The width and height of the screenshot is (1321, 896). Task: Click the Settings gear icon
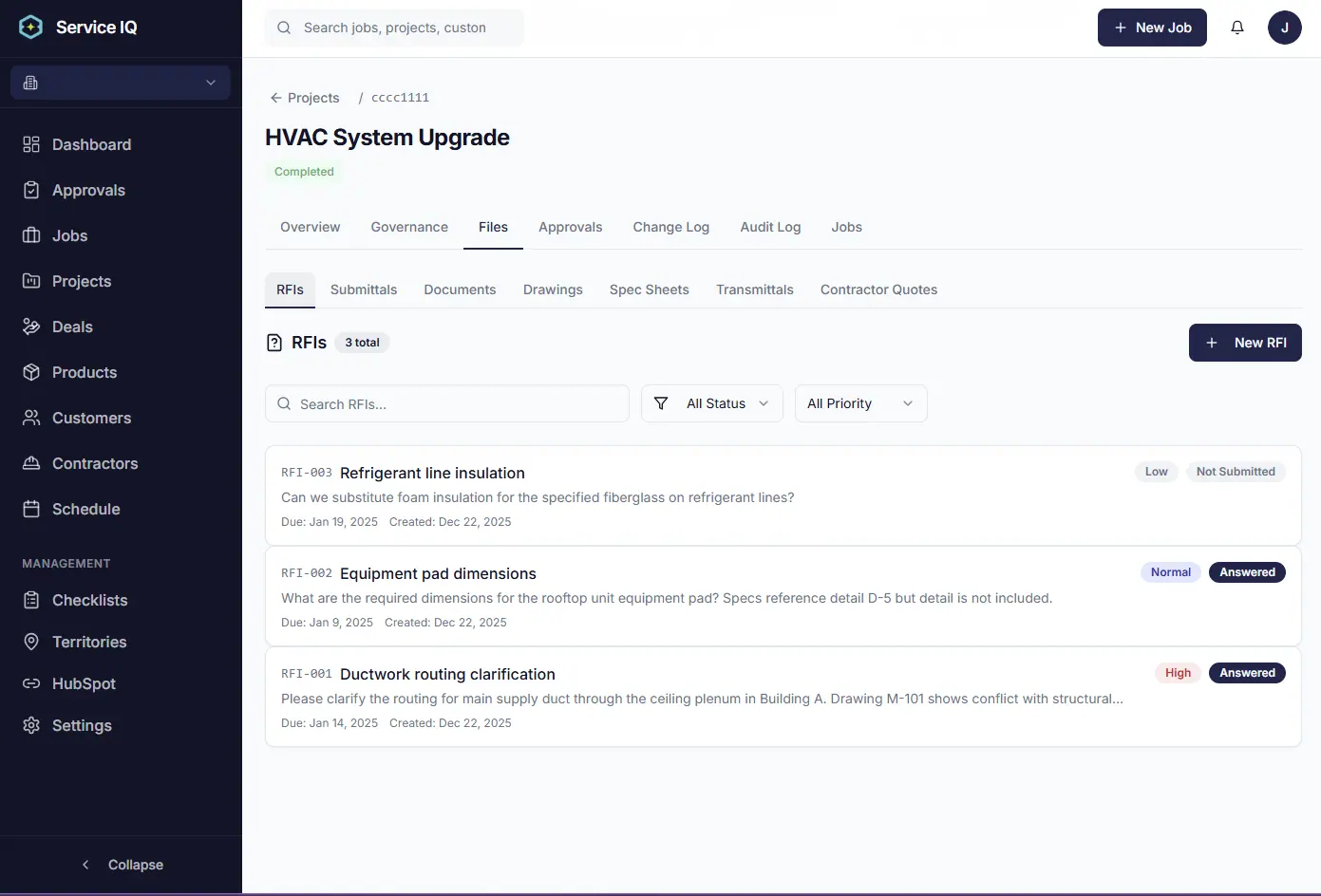(31, 725)
